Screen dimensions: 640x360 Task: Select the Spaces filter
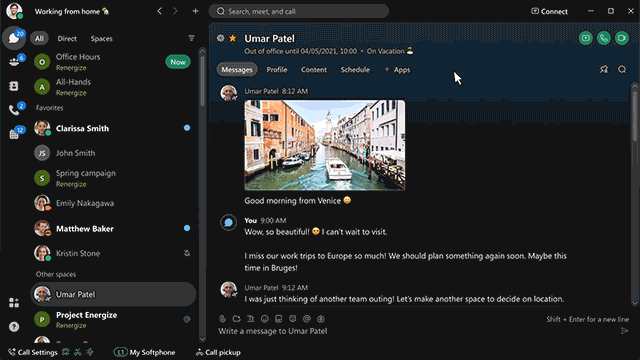pyautogui.click(x=102, y=38)
